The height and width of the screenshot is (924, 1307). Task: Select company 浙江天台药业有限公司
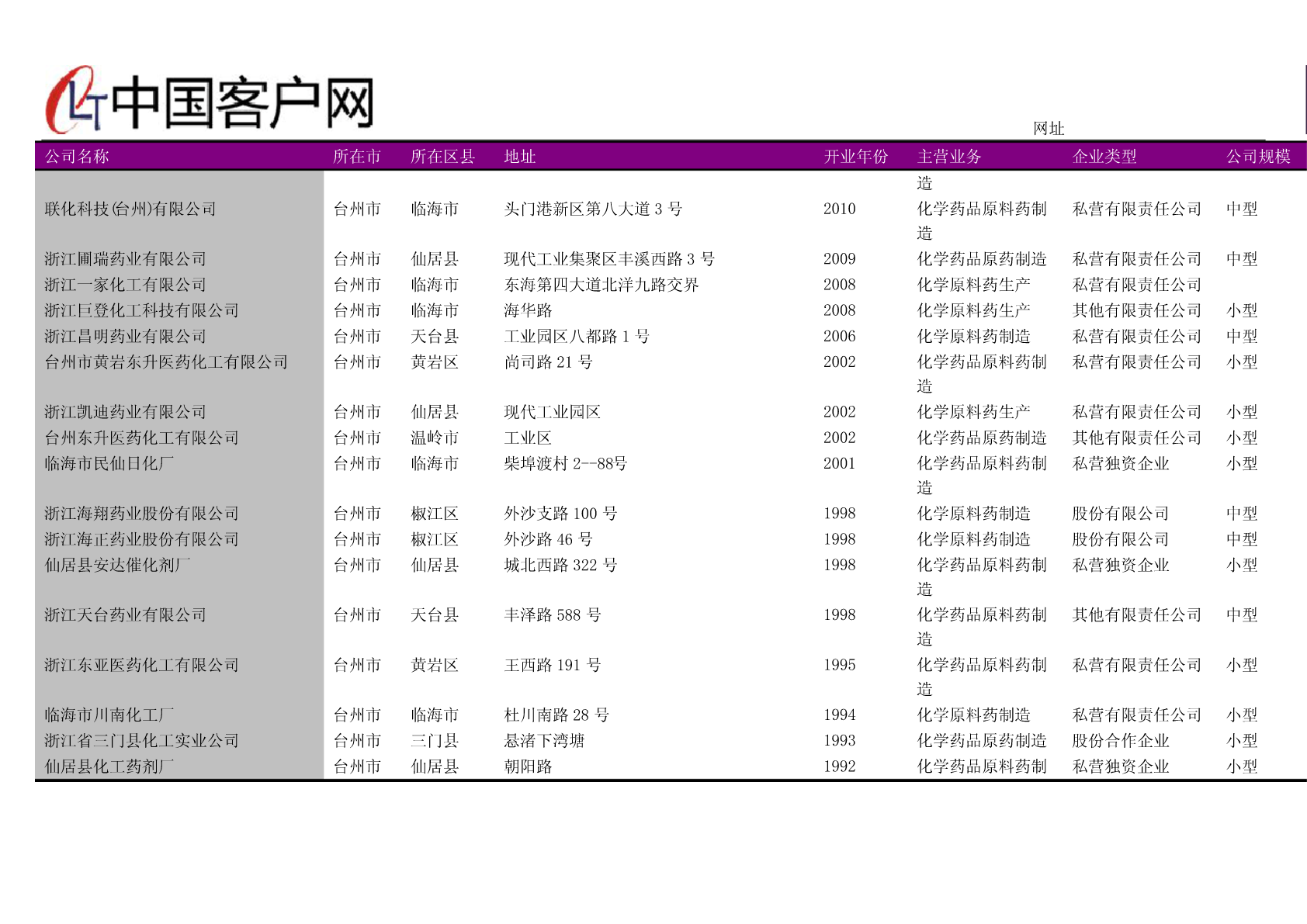(126, 615)
